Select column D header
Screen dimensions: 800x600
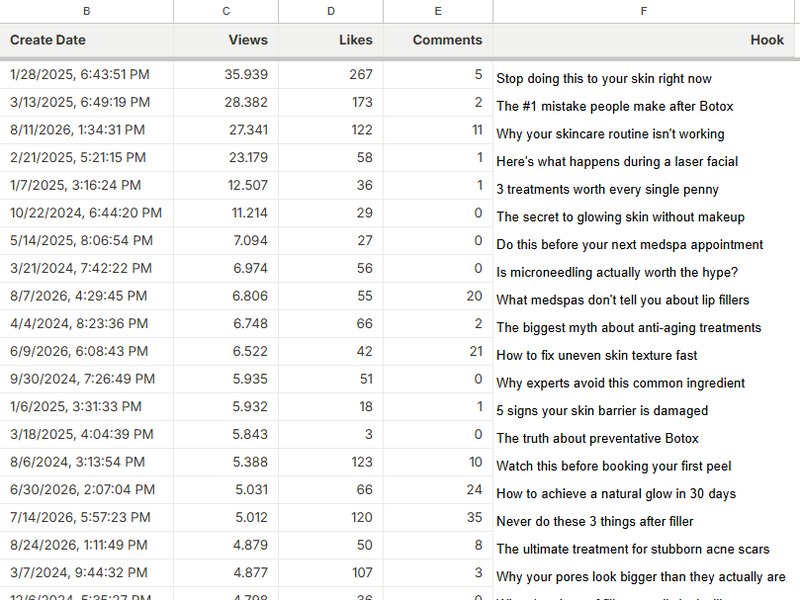331,11
